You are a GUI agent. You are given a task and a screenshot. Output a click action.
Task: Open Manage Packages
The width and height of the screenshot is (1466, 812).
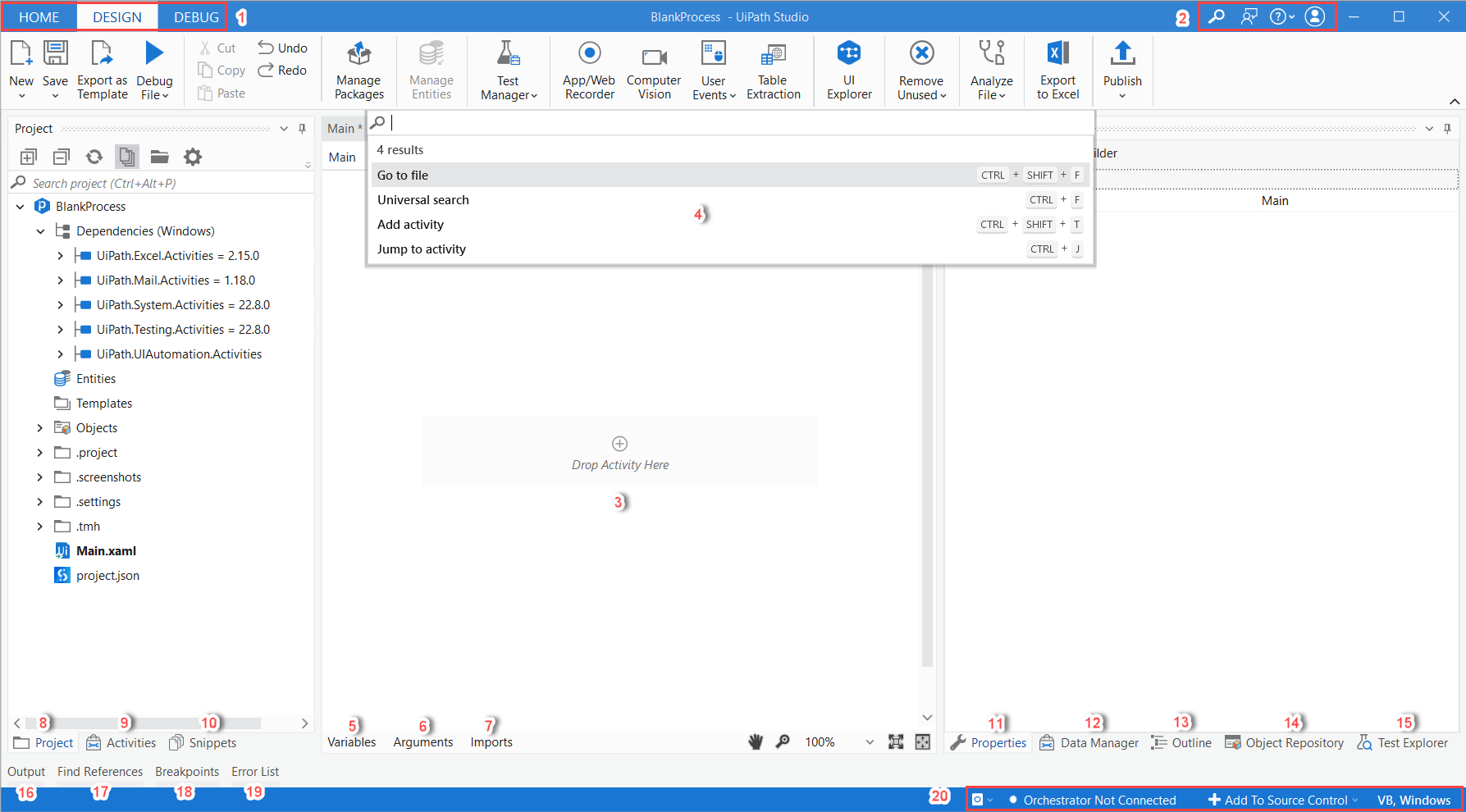click(359, 71)
